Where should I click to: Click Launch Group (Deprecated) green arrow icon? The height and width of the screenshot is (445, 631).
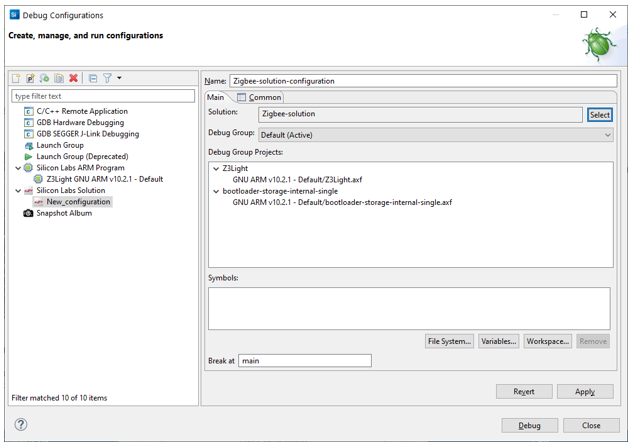point(28,157)
